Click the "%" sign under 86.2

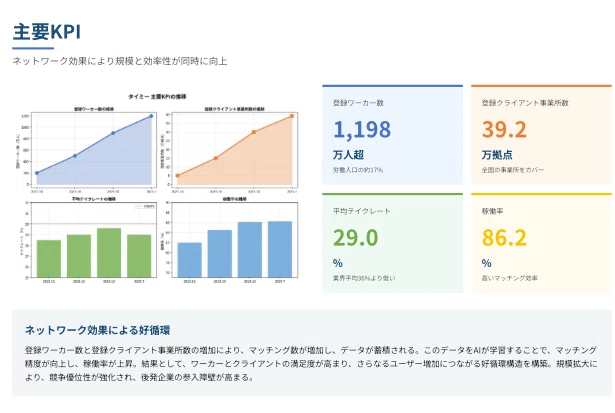tap(487, 263)
